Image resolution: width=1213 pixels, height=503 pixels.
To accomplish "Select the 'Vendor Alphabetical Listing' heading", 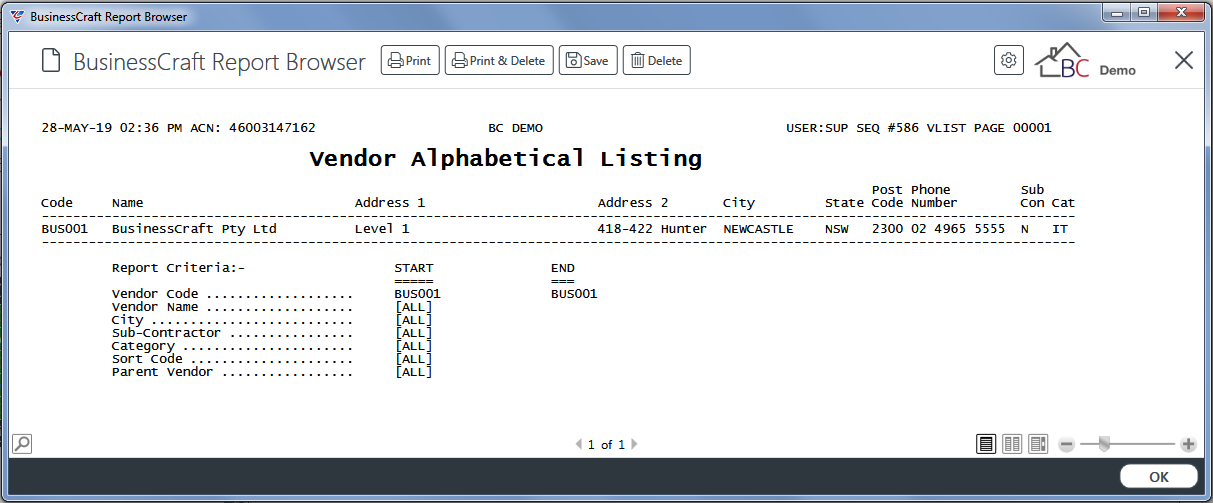I will (506, 158).
